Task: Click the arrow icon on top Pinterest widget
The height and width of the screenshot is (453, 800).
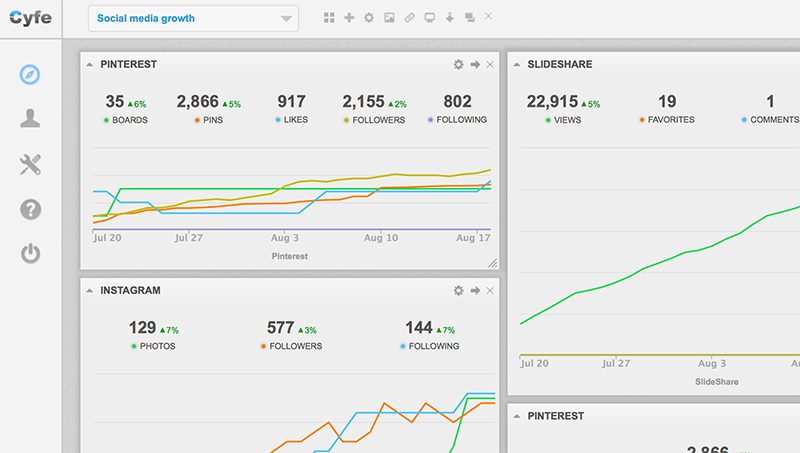Action: (x=475, y=64)
